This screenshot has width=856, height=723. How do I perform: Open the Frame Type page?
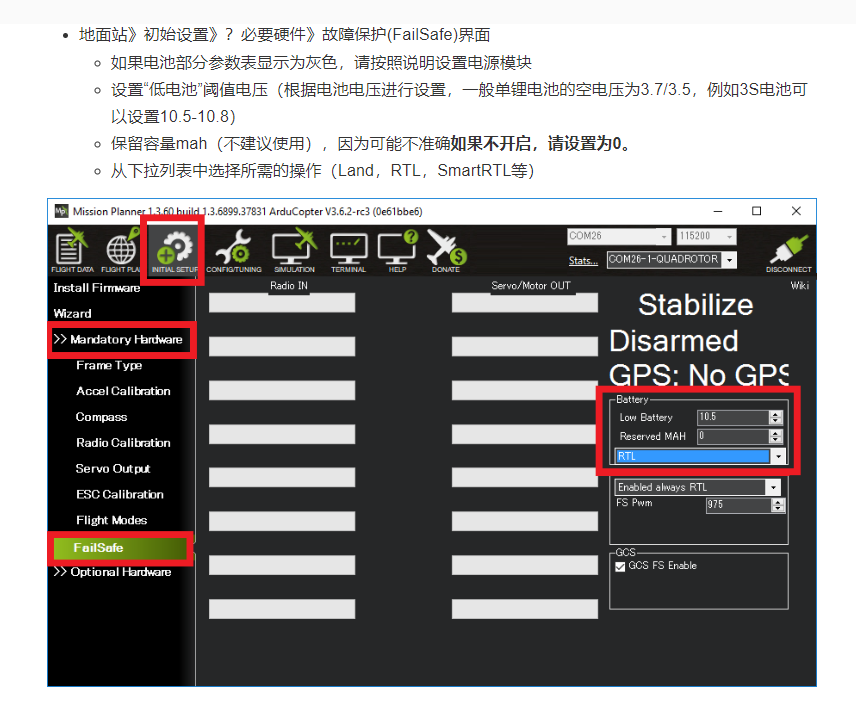(109, 365)
